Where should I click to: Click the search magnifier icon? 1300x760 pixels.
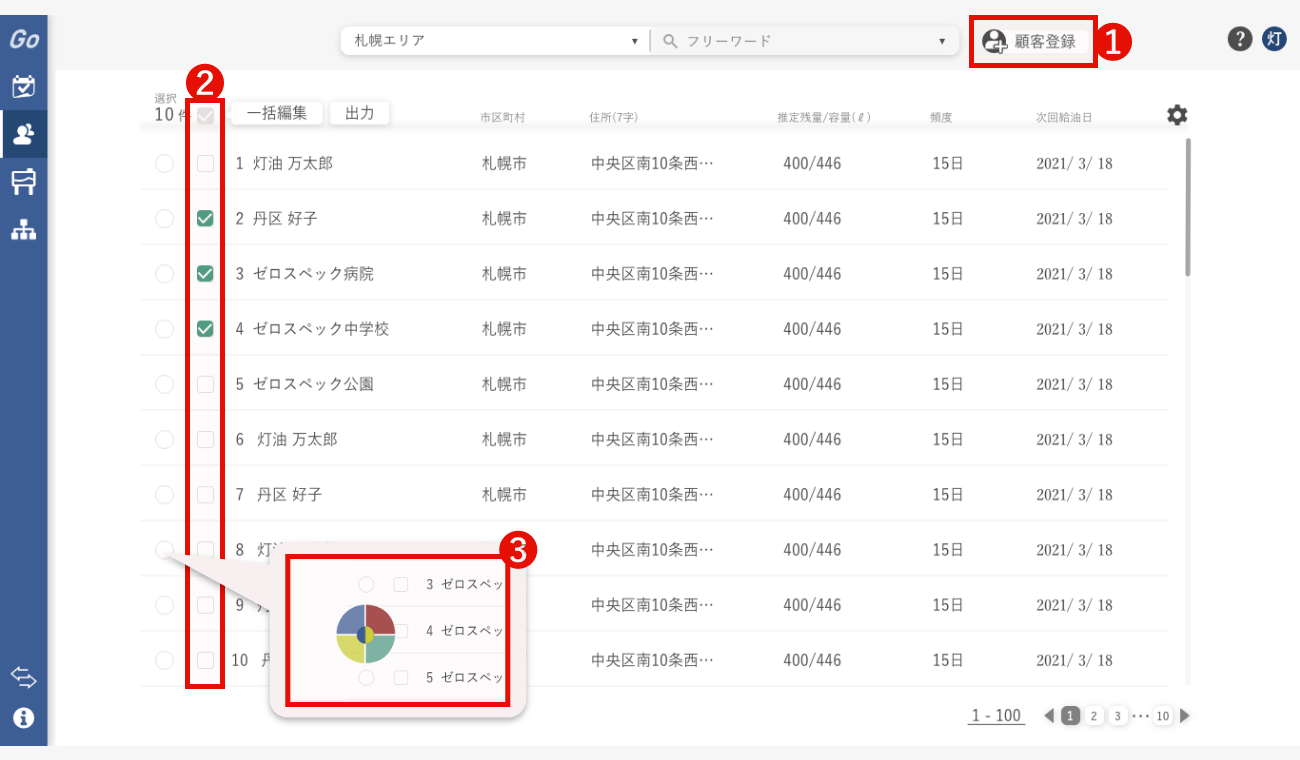(670, 41)
